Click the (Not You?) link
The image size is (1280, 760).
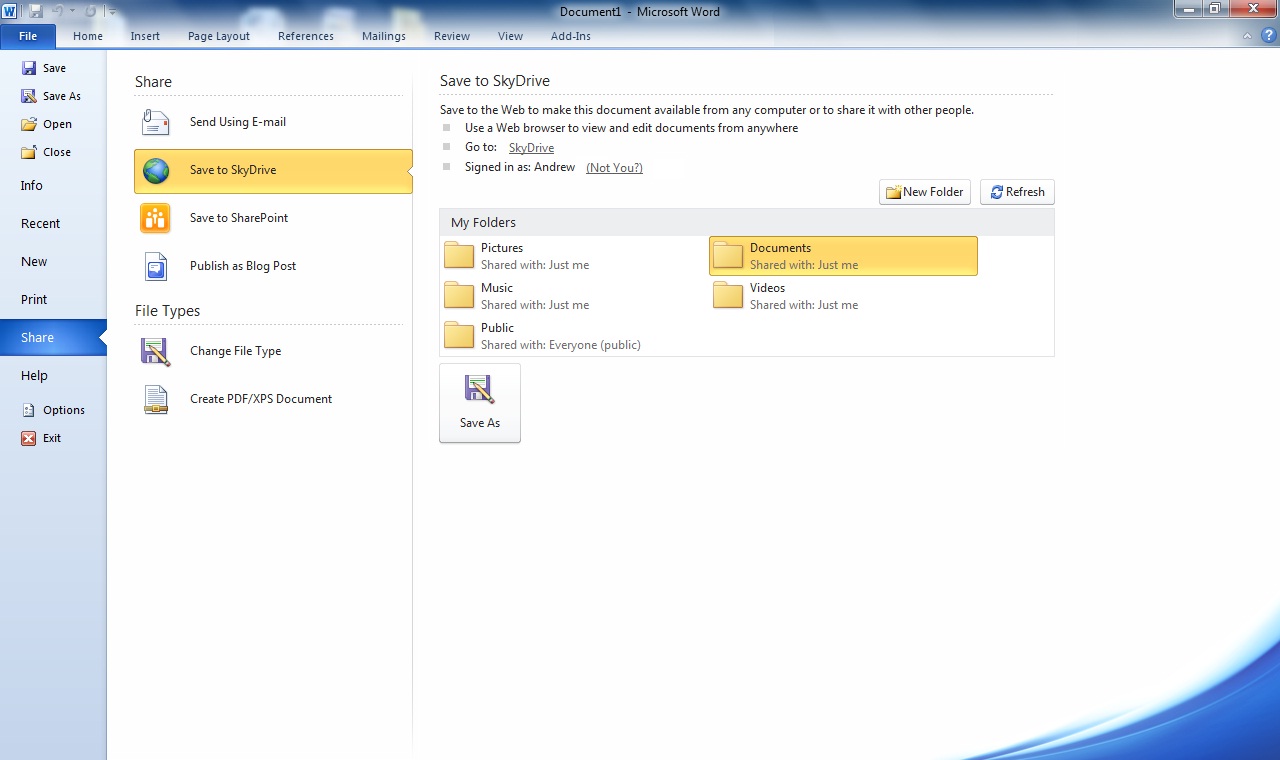pyautogui.click(x=614, y=168)
